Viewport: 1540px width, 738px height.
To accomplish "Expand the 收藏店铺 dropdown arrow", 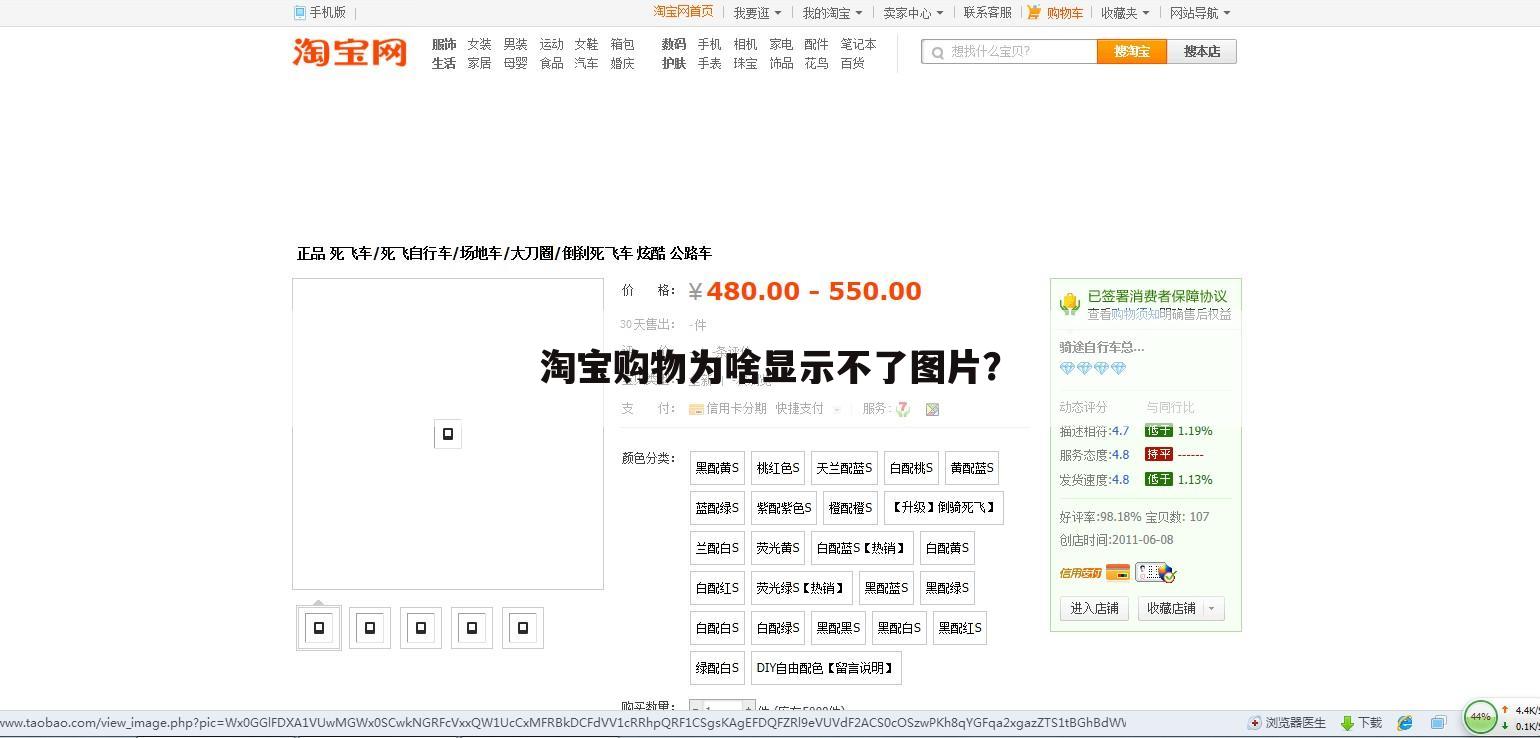I will (1209, 608).
